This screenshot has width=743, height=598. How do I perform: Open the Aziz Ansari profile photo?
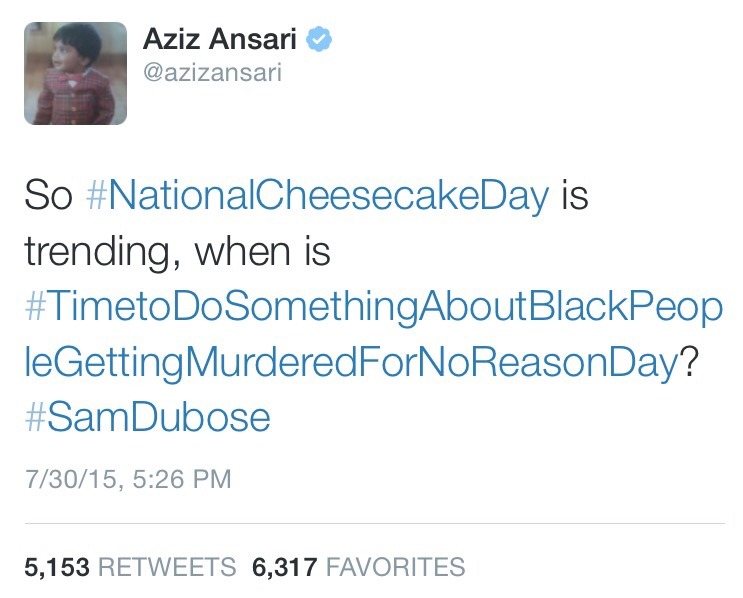(76, 73)
